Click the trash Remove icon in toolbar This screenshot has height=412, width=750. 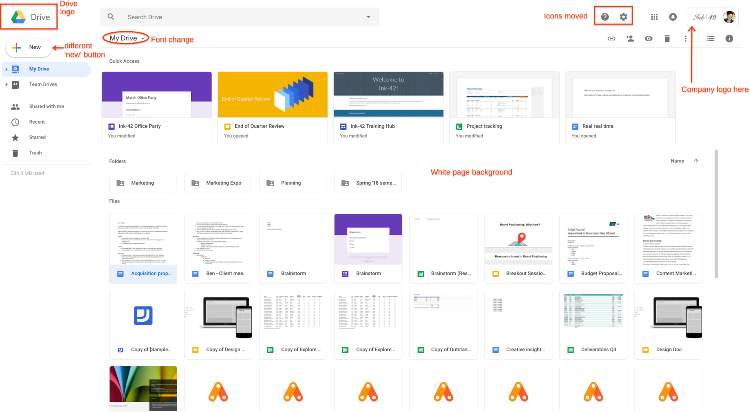(667, 38)
